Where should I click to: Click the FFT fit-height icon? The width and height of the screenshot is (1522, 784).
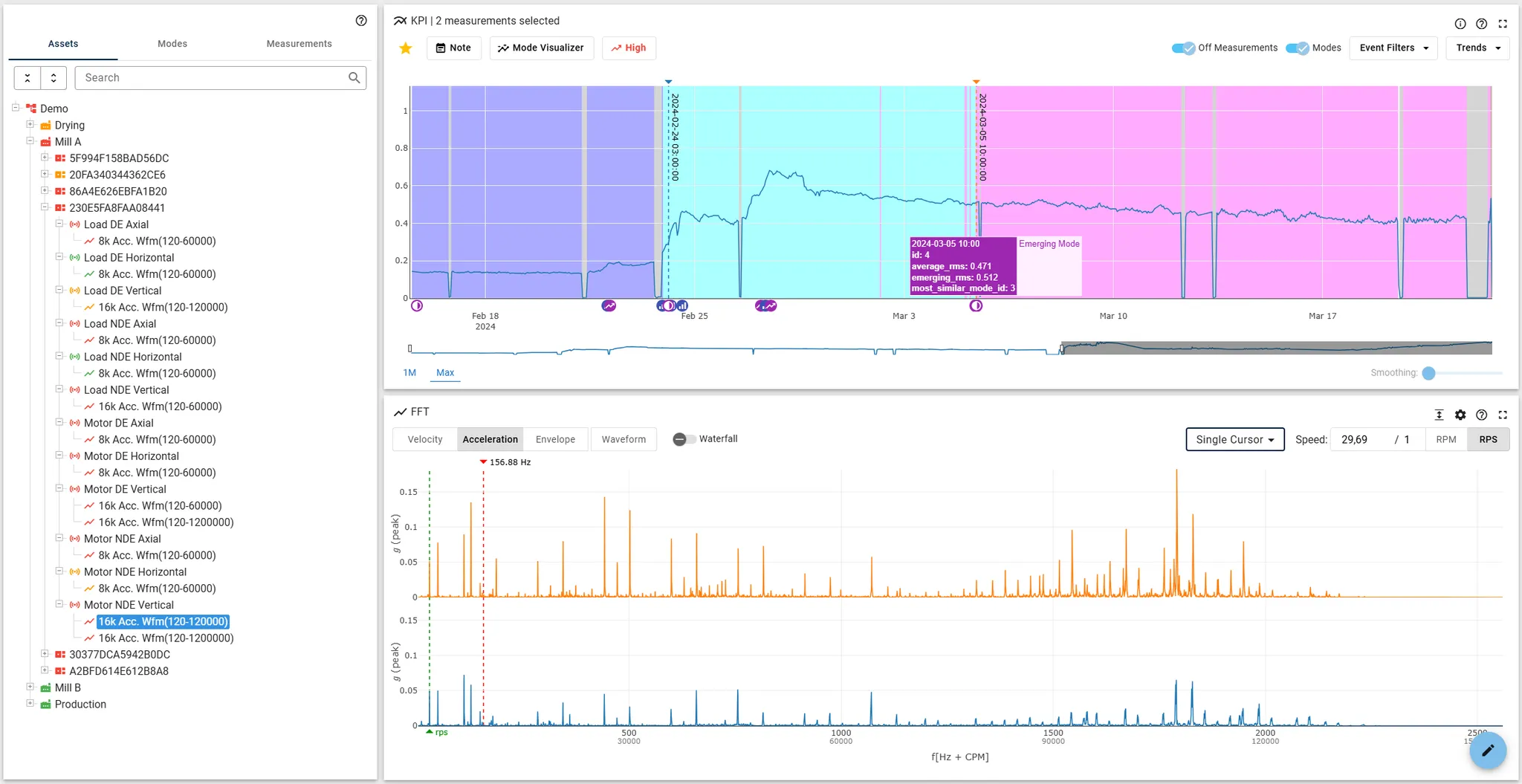[1439, 415]
